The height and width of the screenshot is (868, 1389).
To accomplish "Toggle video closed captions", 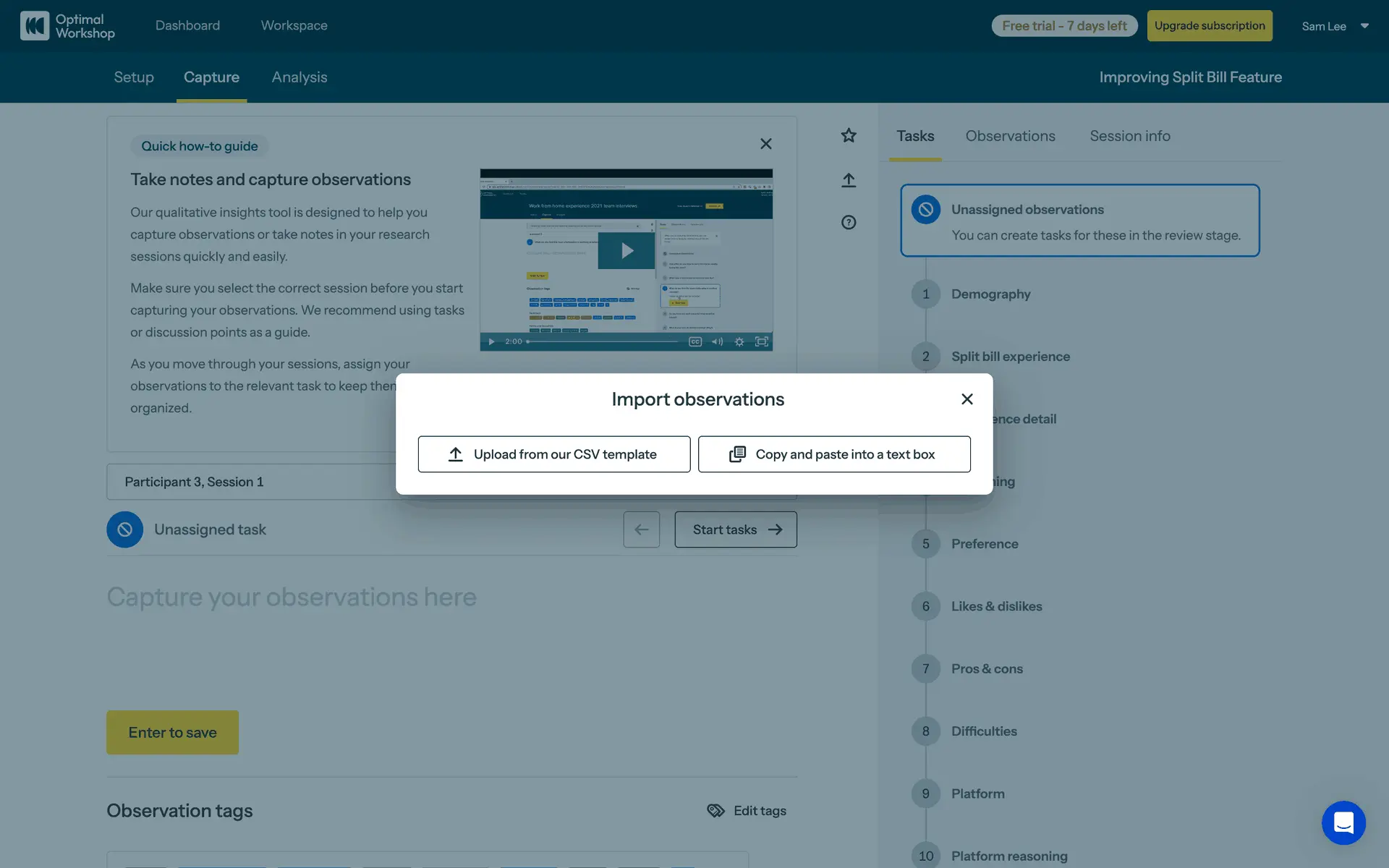I will [x=695, y=341].
